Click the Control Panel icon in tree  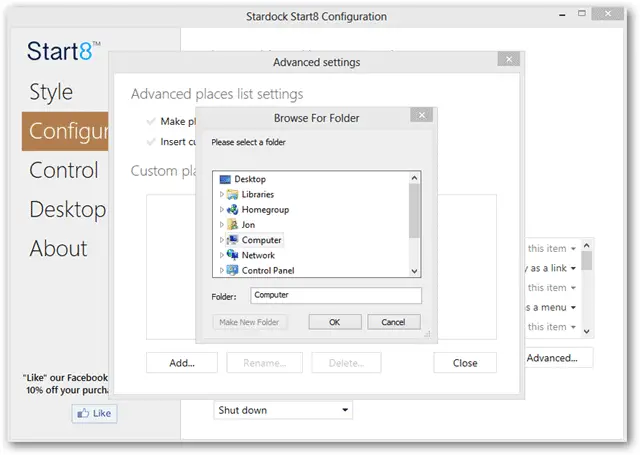pos(233,270)
